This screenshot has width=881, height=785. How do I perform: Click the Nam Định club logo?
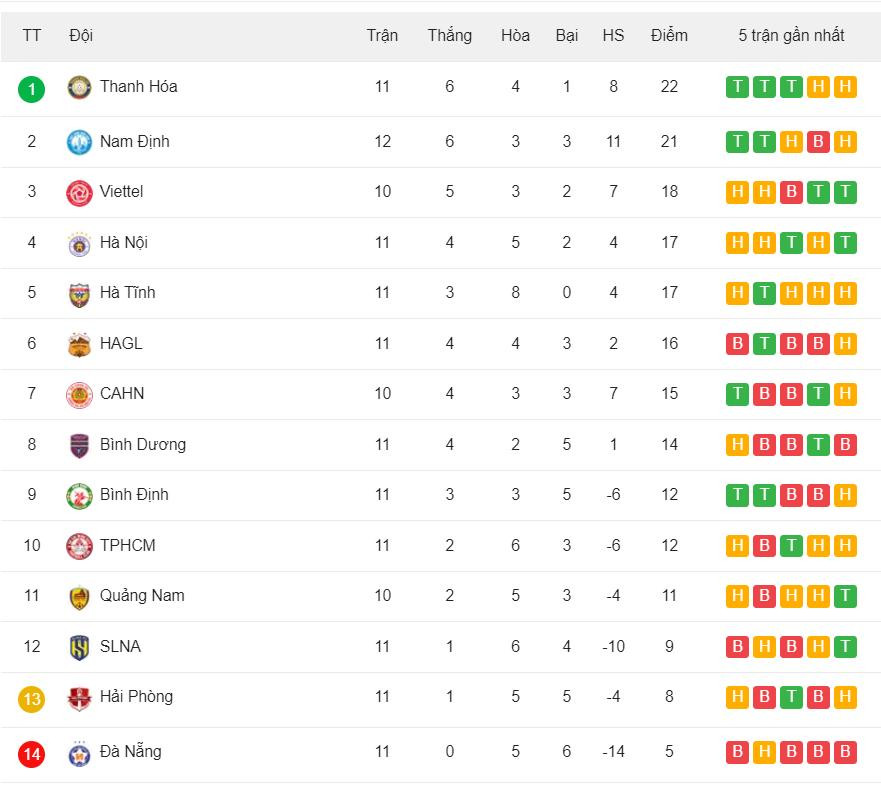tap(79, 142)
